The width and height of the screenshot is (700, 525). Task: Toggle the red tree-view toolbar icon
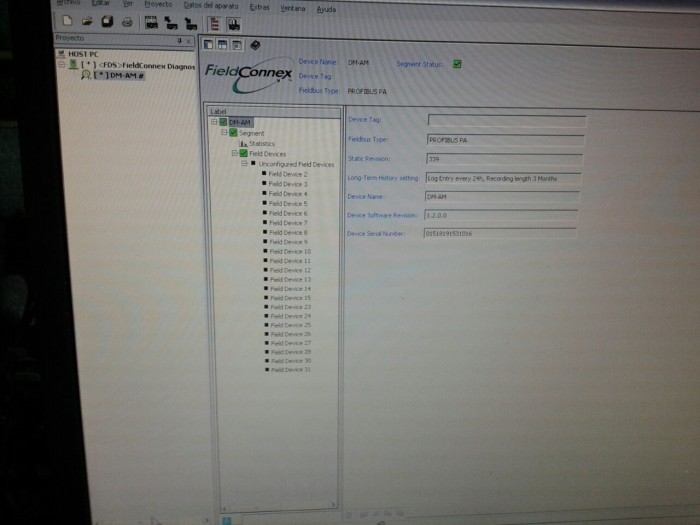pos(215,24)
